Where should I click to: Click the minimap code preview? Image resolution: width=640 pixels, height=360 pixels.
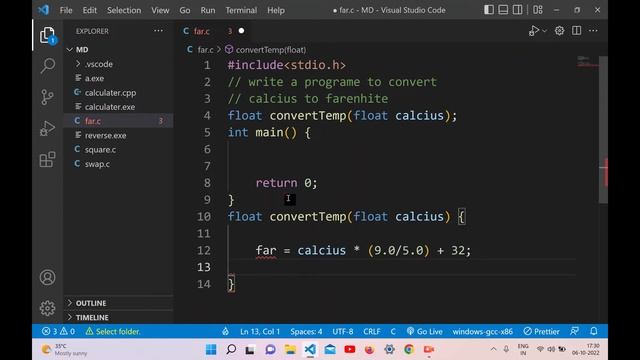pos(587,62)
